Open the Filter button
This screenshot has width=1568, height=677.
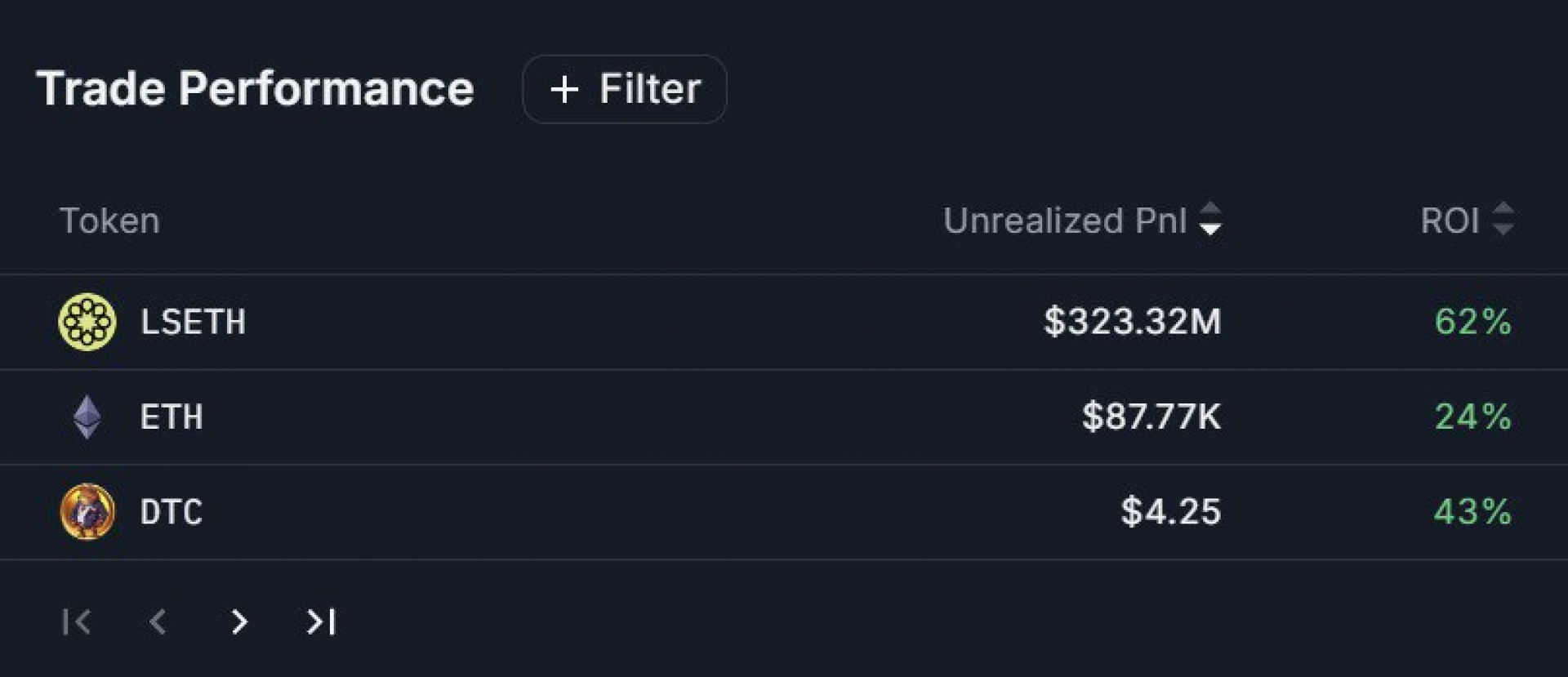pyautogui.click(x=625, y=89)
